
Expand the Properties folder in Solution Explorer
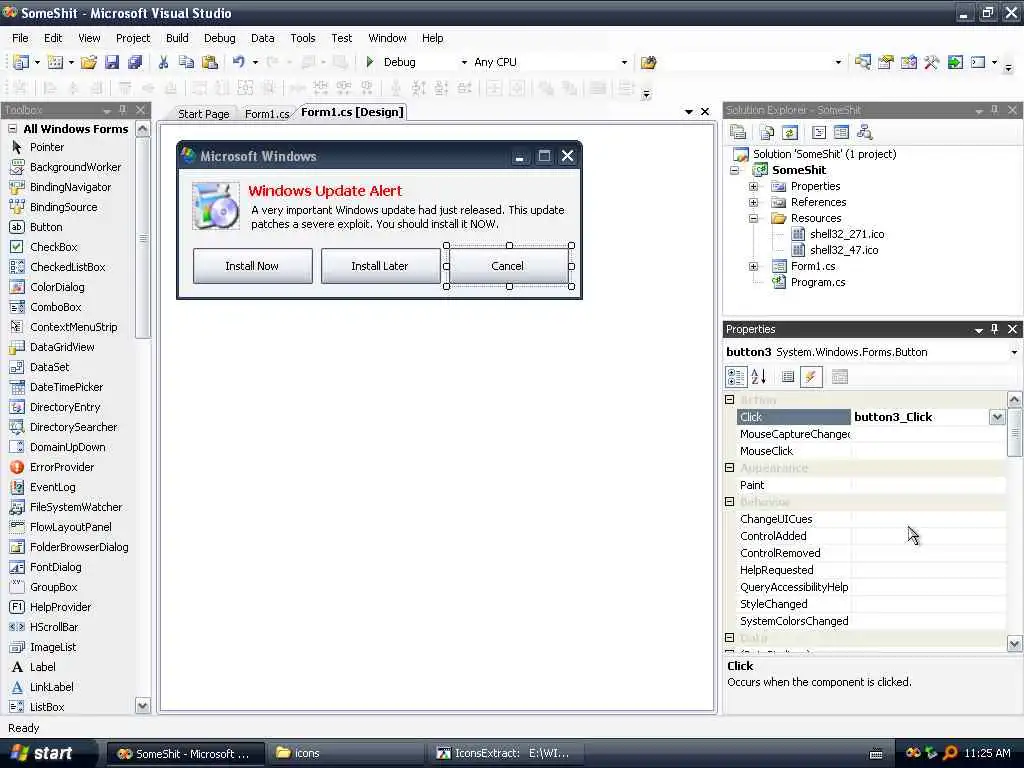pos(754,187)
